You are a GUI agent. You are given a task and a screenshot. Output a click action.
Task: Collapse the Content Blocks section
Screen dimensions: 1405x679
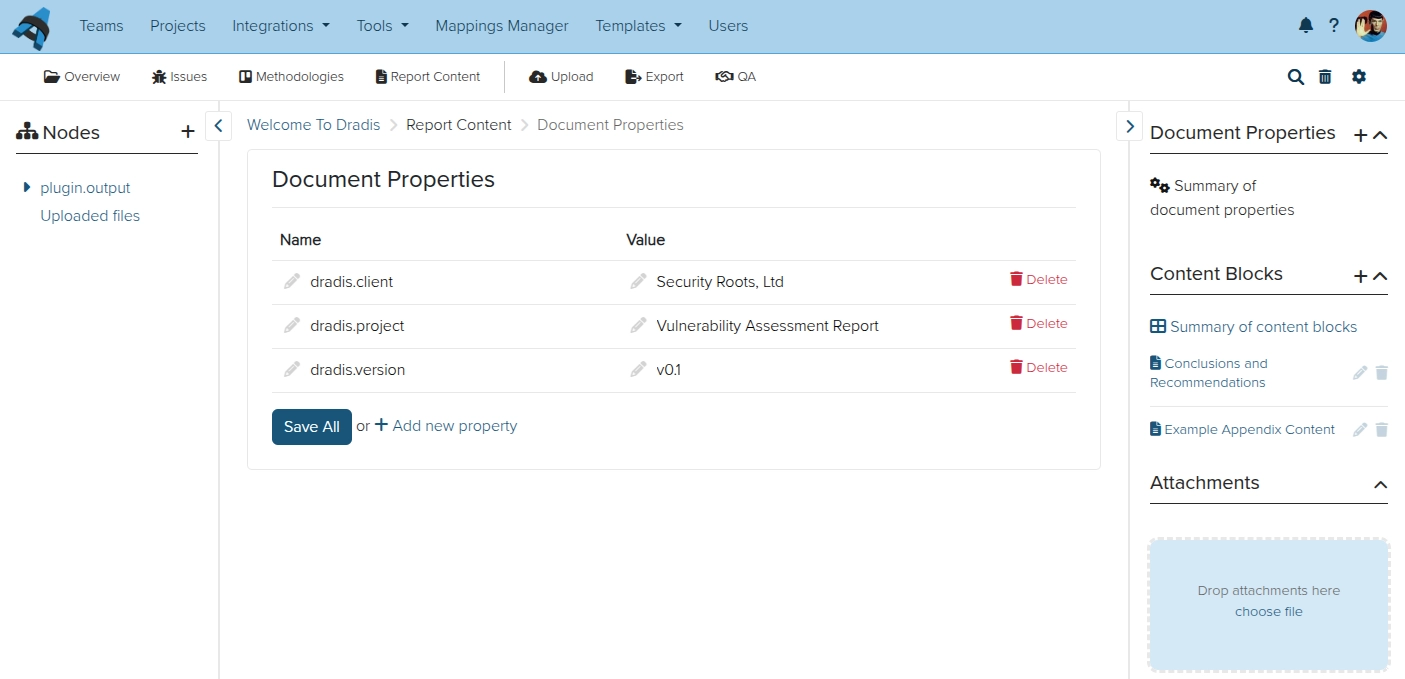click(1380, 276)
